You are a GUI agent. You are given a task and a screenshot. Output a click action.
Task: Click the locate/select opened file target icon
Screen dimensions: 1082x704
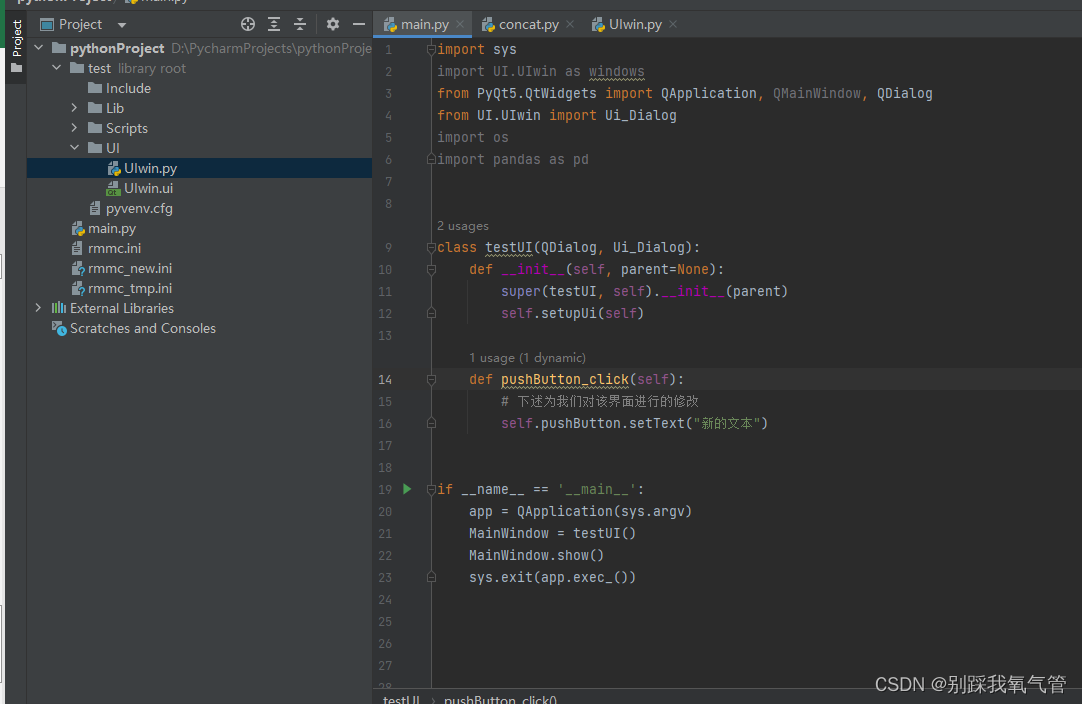point(248,24)
